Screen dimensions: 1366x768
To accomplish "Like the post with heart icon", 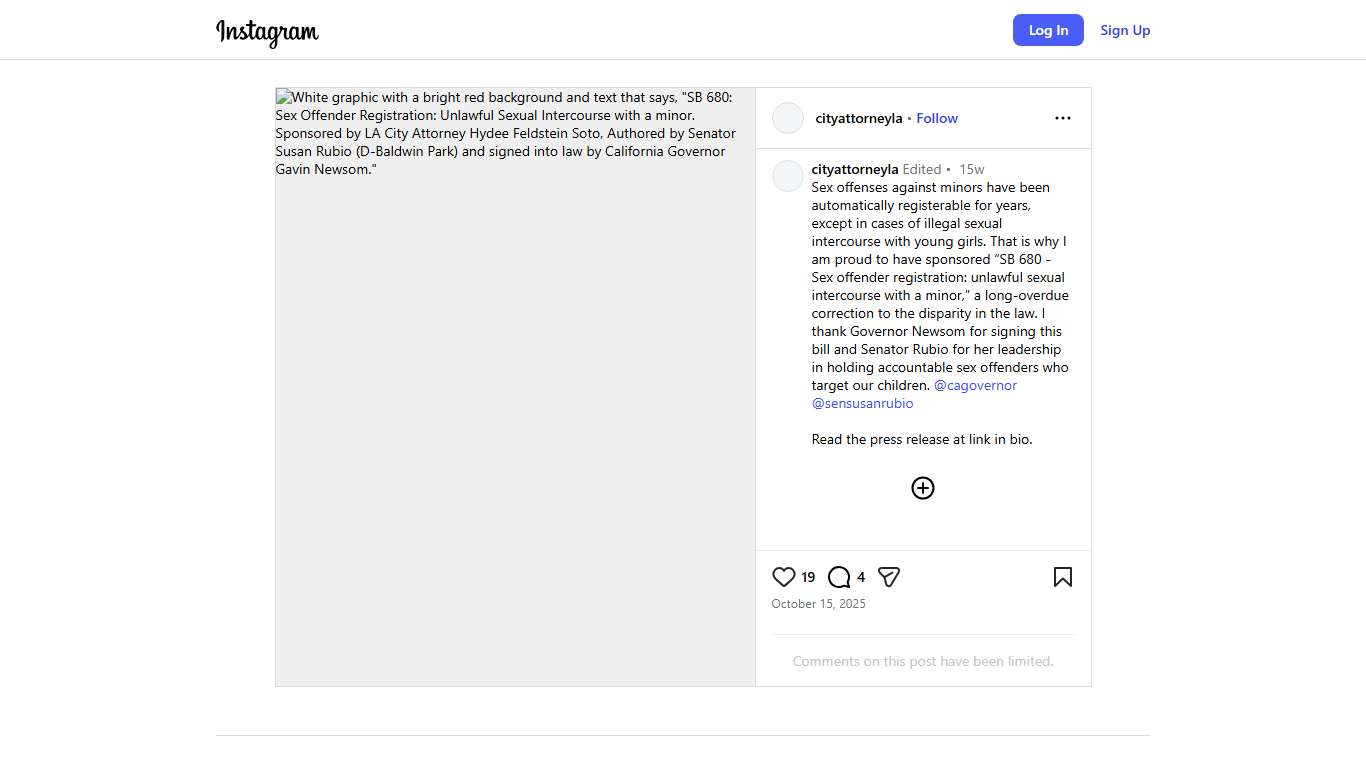I will (x=784, y=577).
